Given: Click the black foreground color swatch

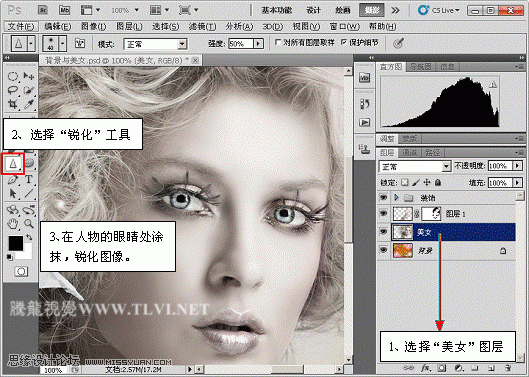Looking at the screenshot, I should coord(16,243).
